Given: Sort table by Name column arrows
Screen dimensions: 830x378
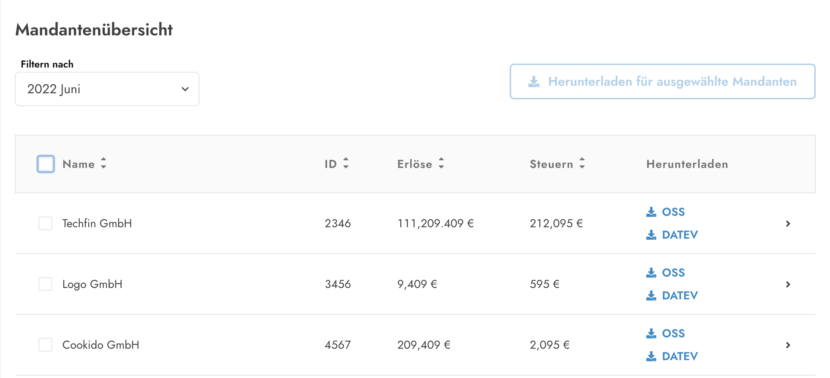Looking at the screenshot, I should [x=103, y=164].
